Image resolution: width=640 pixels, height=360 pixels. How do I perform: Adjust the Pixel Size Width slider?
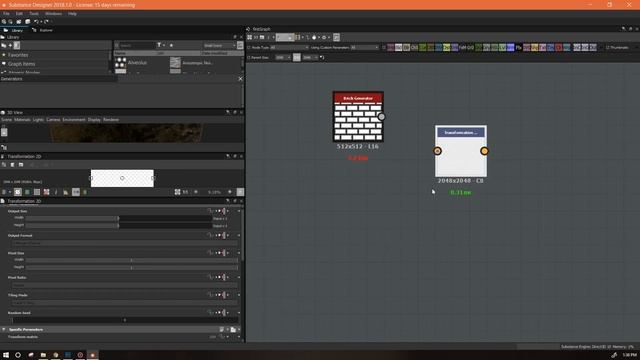coord(131,260)
